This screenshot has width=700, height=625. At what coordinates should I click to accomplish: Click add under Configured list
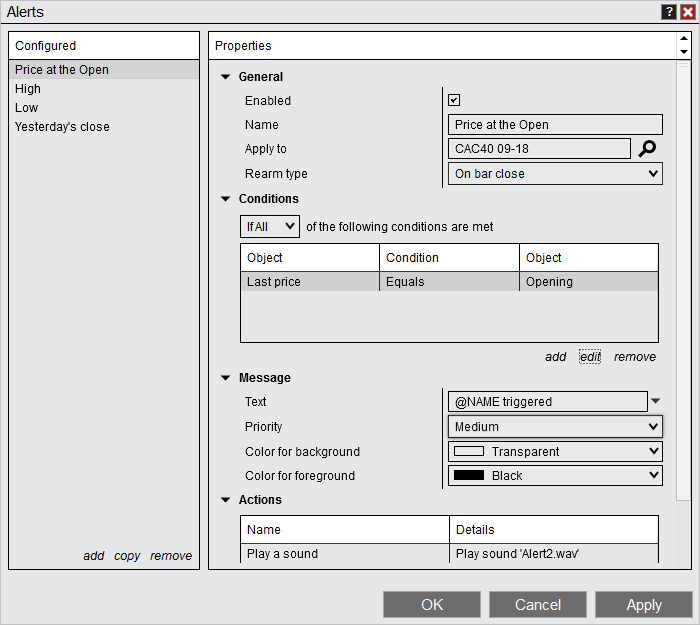(x=93, y=555)
